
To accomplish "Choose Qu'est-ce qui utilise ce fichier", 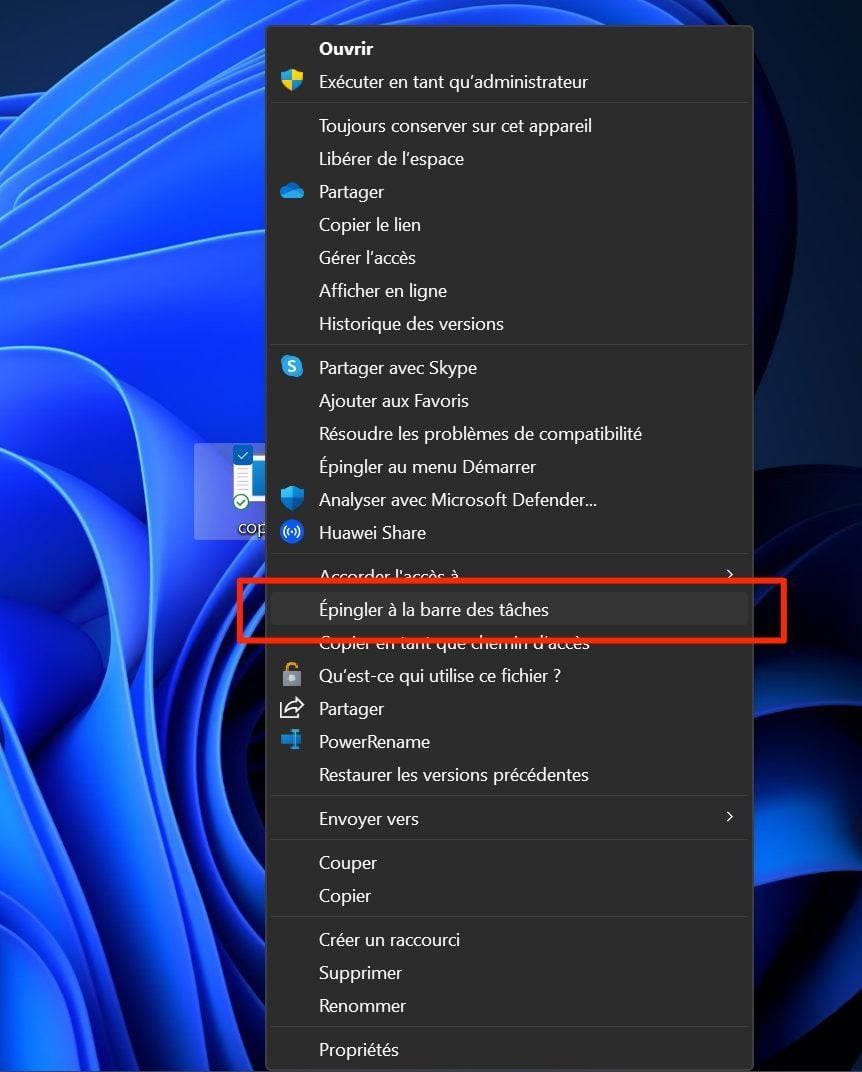I will click(509, 675).
